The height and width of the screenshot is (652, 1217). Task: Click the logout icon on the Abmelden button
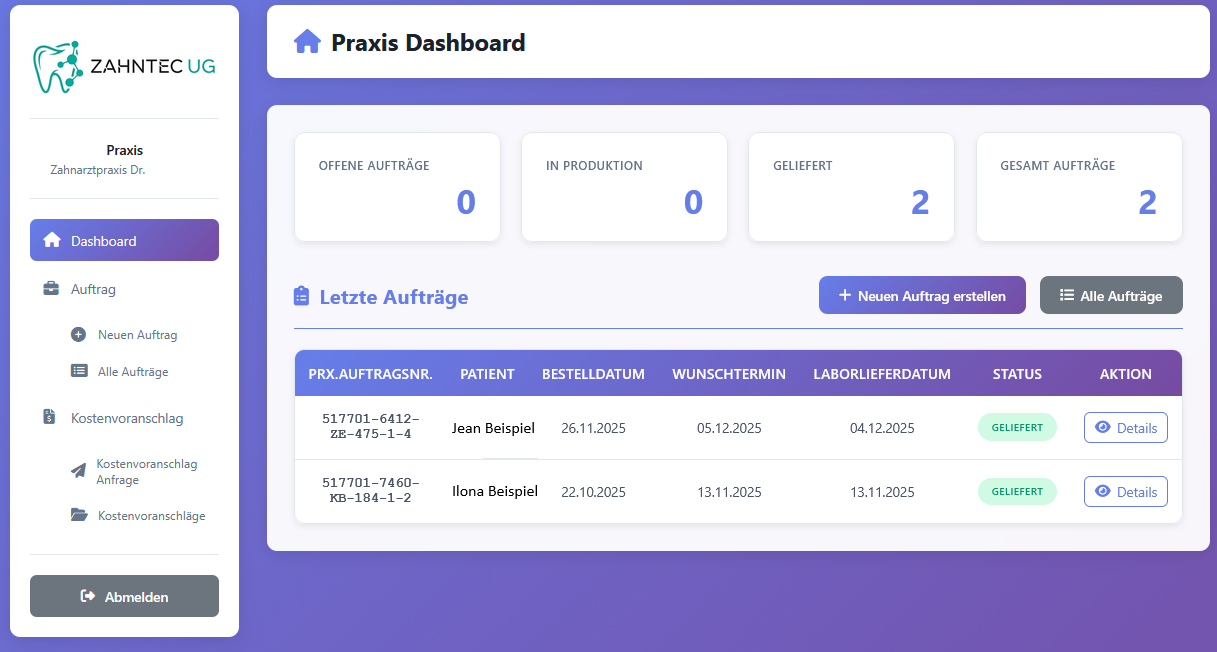coord(88,596)
